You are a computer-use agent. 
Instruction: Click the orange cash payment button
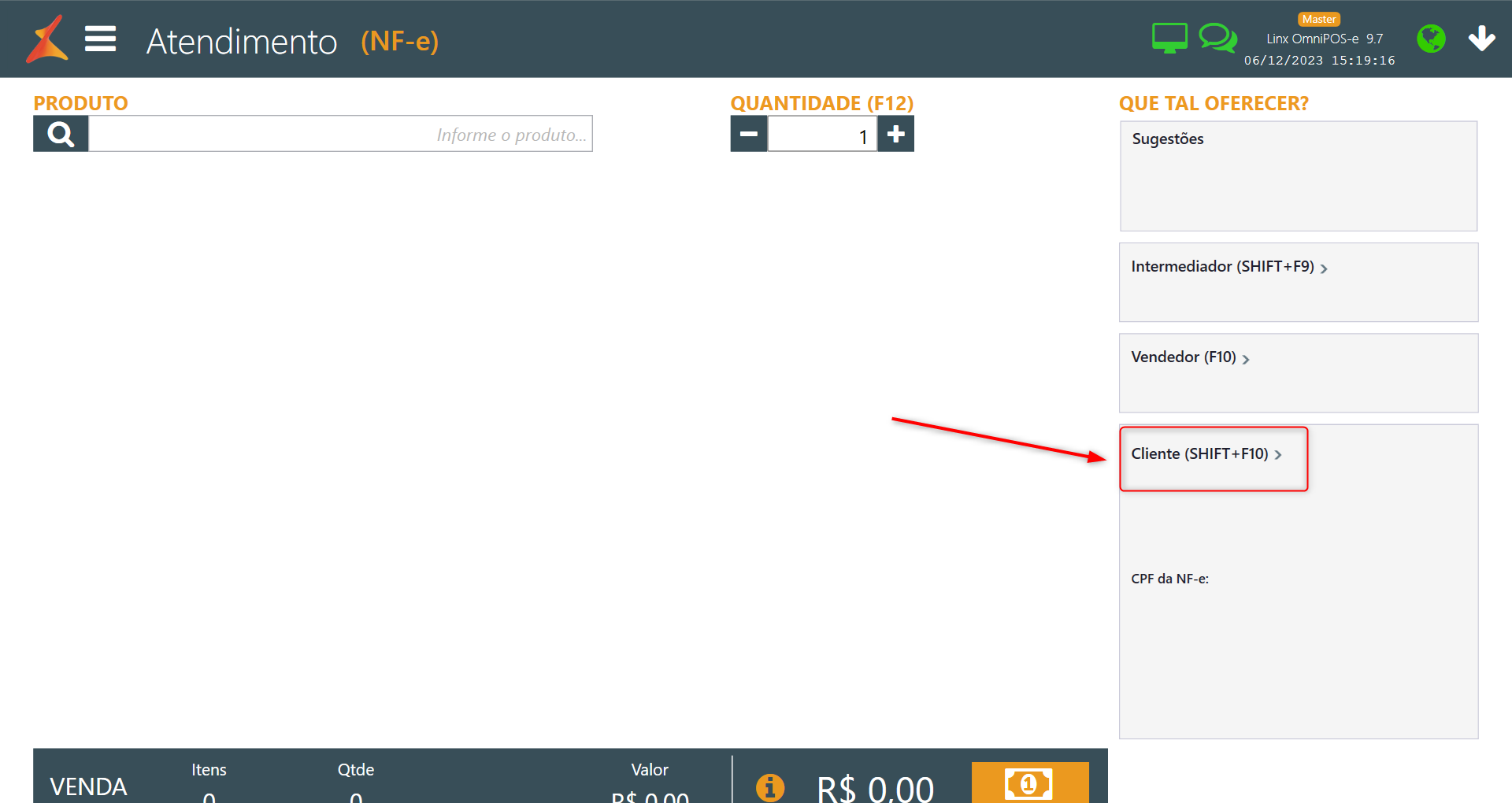[1030, 783]
